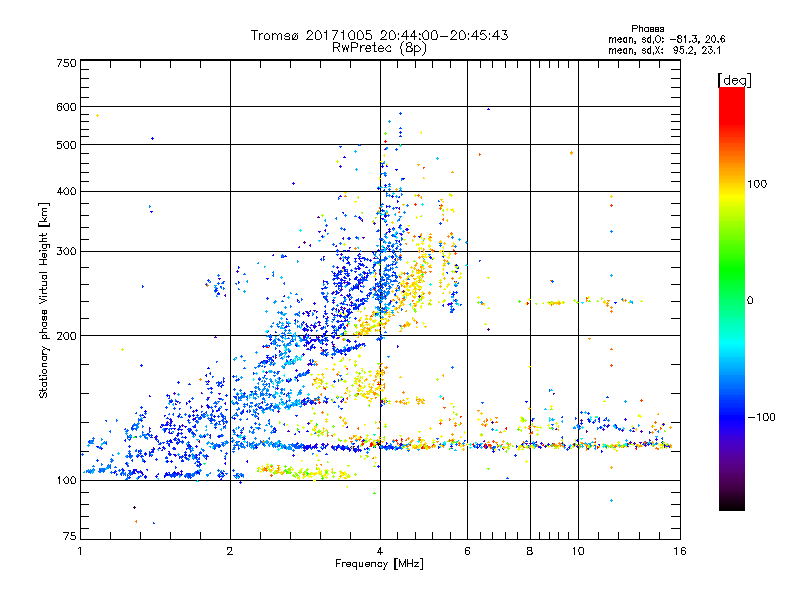Click the "300" y-axis tick label

coord(66,252)
